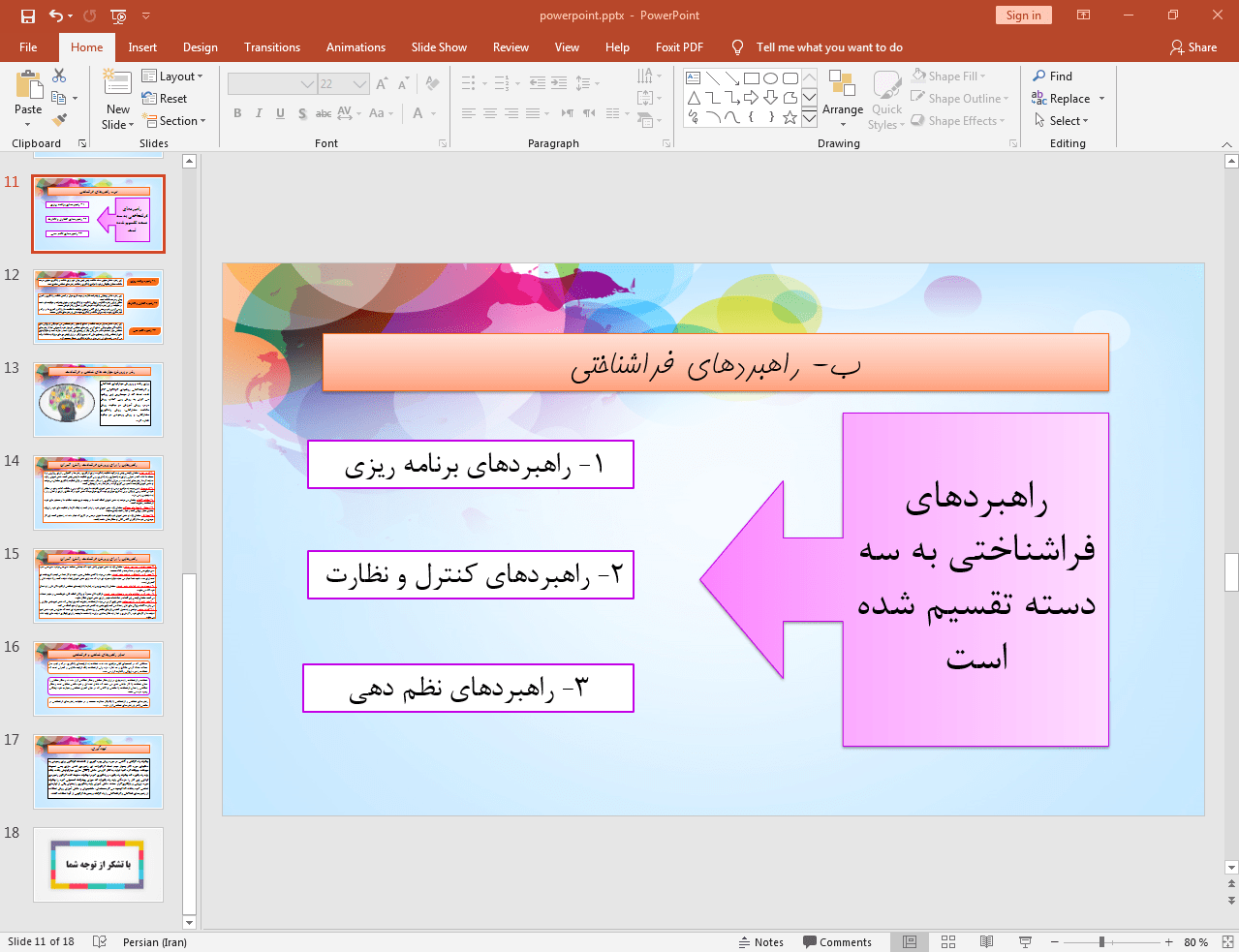Save the presentation using the floppy disk icon
This screenshot has height=952, width=1239.
(27, 15)
